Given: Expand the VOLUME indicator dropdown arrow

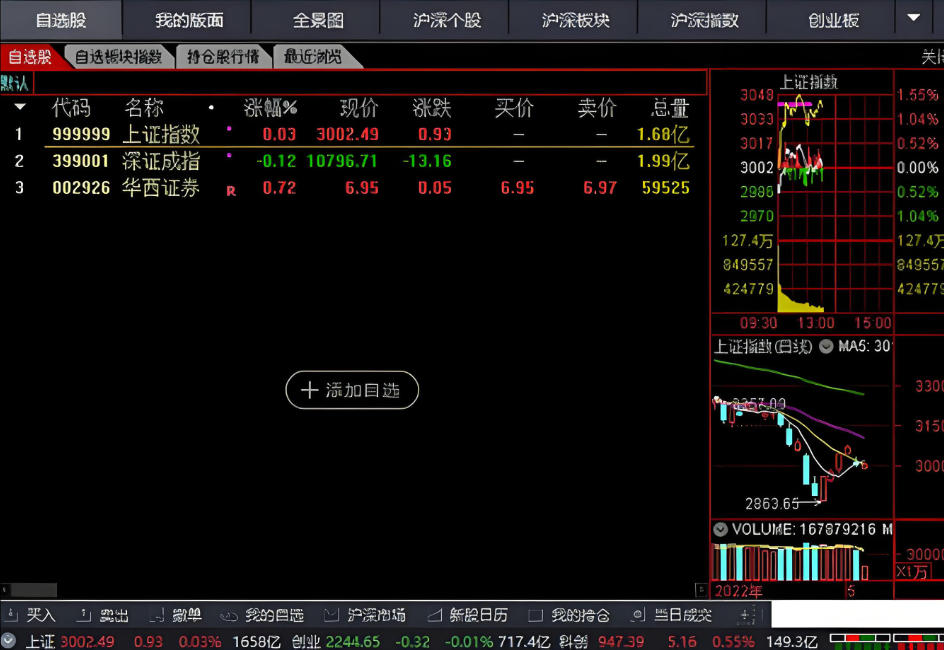Looking at the screenshot, I should (720, 529).
